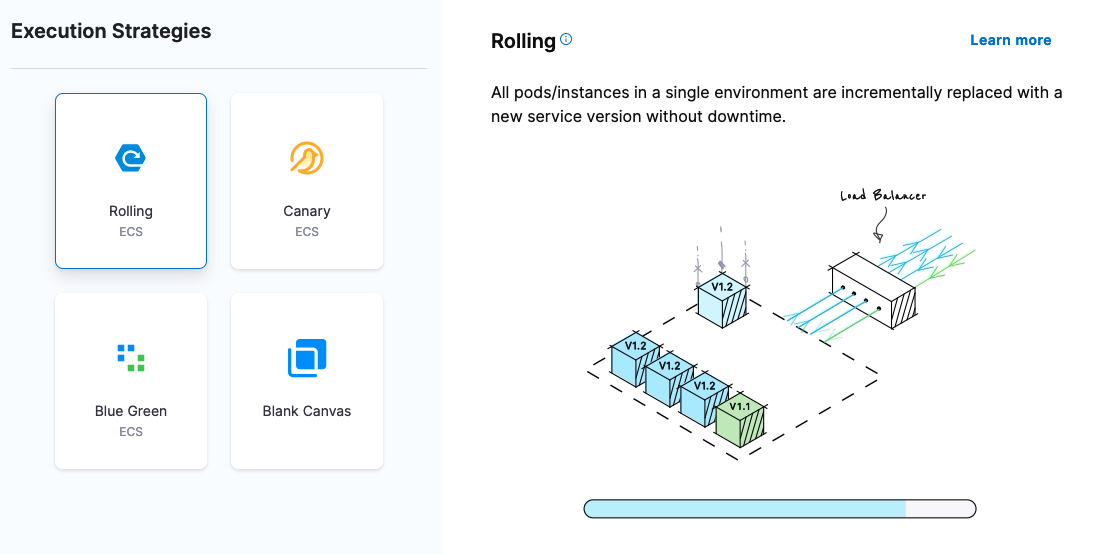
Task: Click the orange Canary bird icon
Action: pyautogui.click(x=307, y=158)
